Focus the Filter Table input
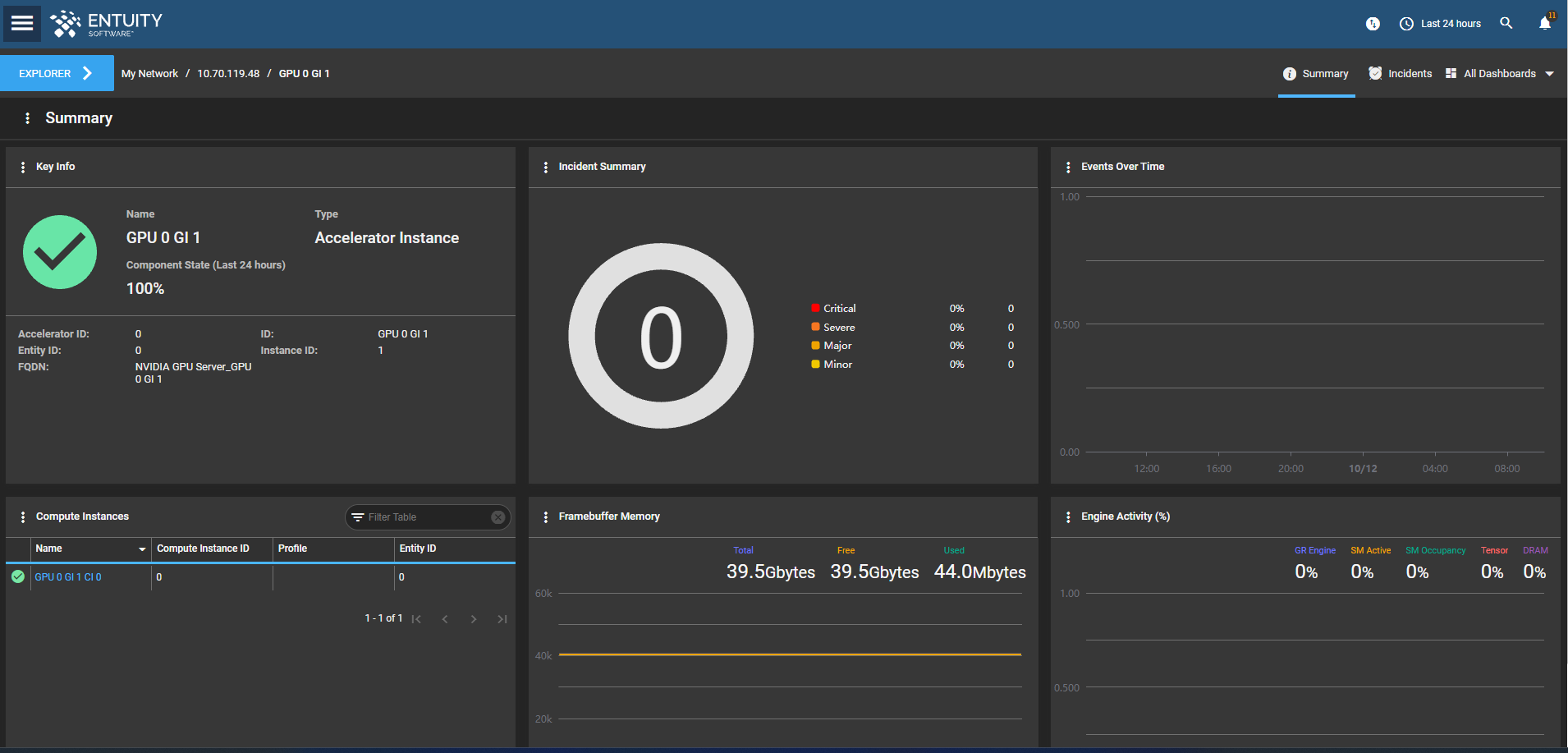Screen dimensions: 1568x753 pos(427,517)
